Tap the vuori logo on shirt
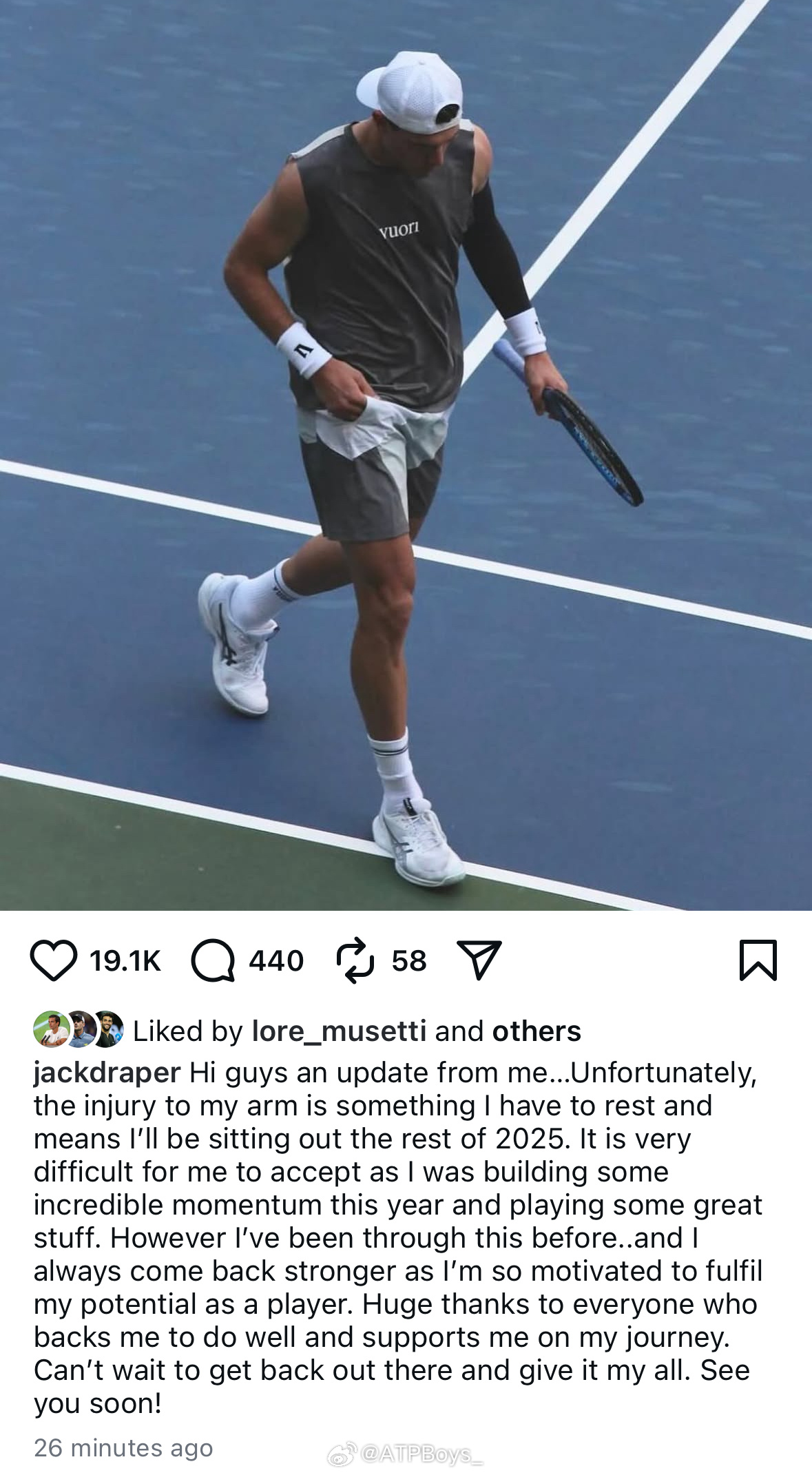Viewport: 812px width, 1475px height. [x=399, y=229]
